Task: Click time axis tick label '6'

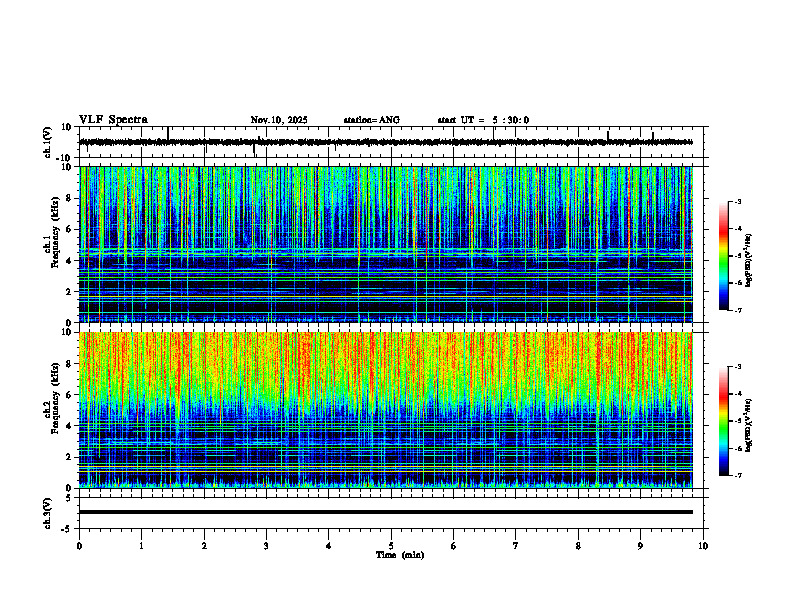Action: [454, 546]
